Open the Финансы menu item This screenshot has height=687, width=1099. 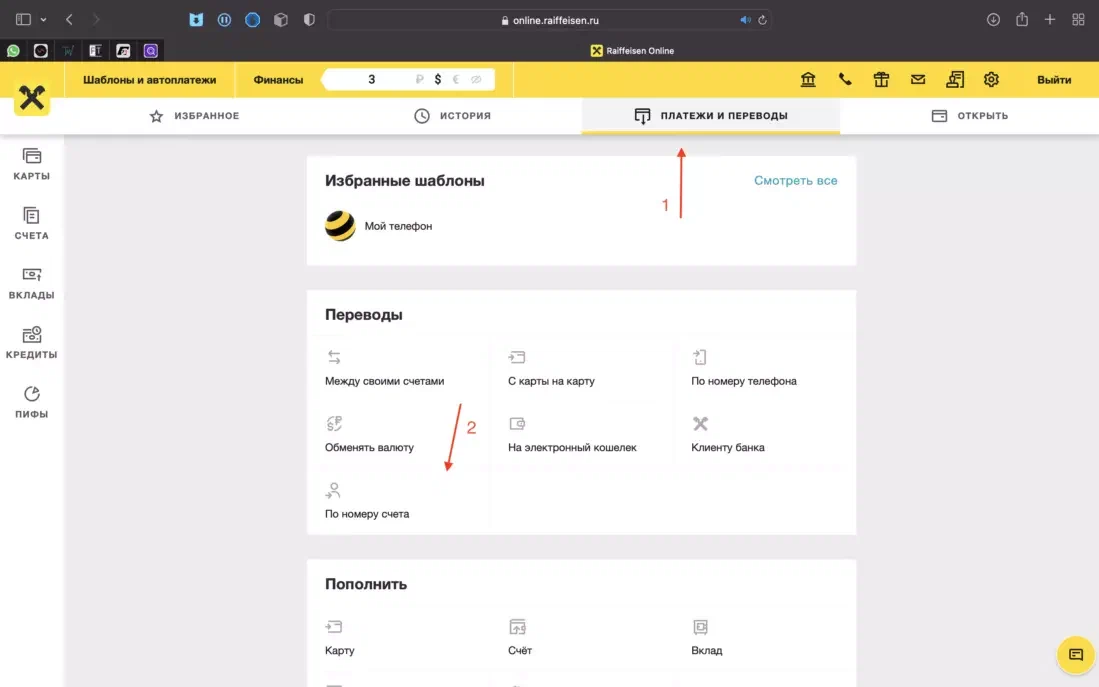click(x=278, y=80)
